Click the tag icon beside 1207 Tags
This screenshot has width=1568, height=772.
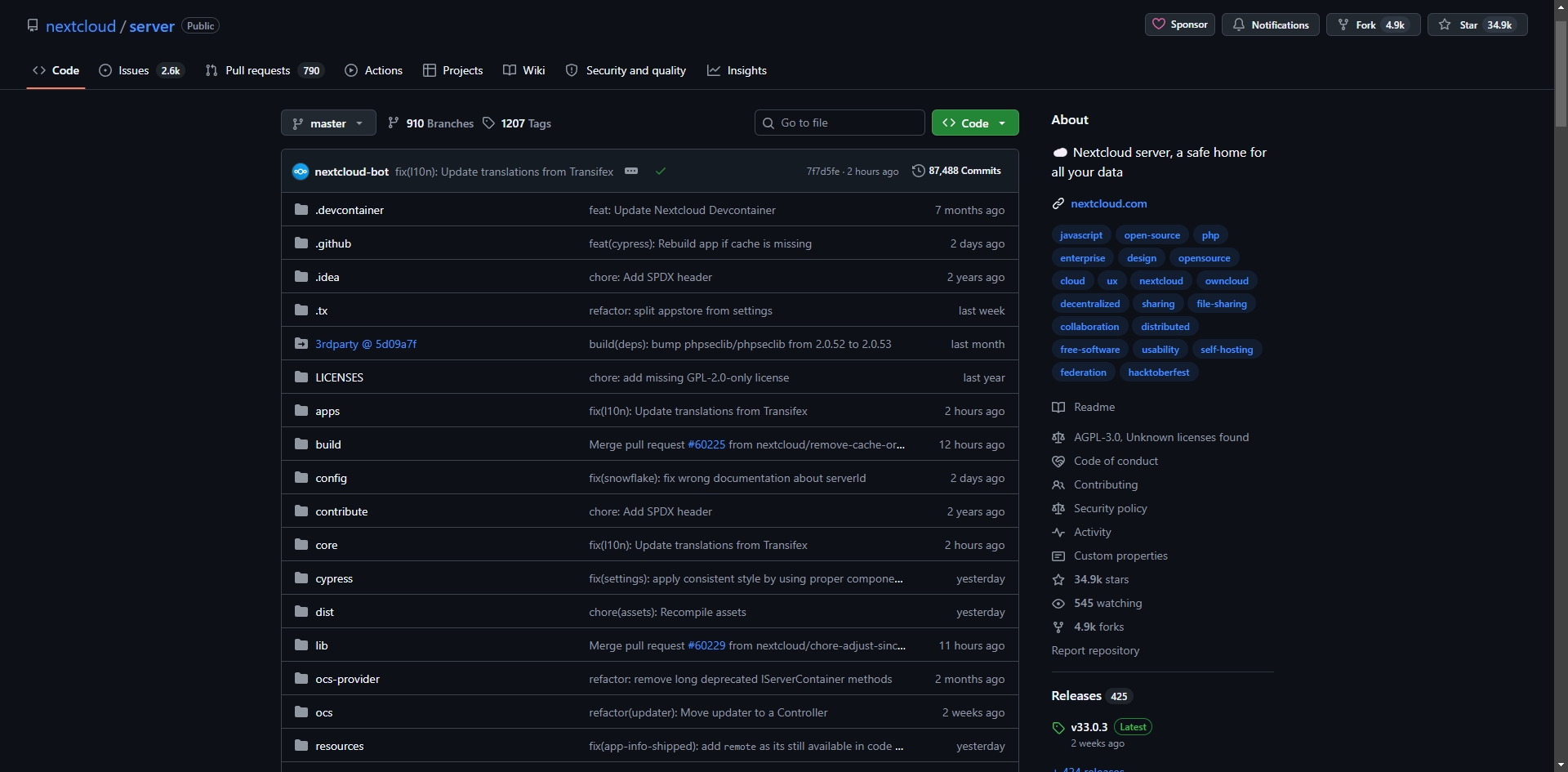click(488, 123)
